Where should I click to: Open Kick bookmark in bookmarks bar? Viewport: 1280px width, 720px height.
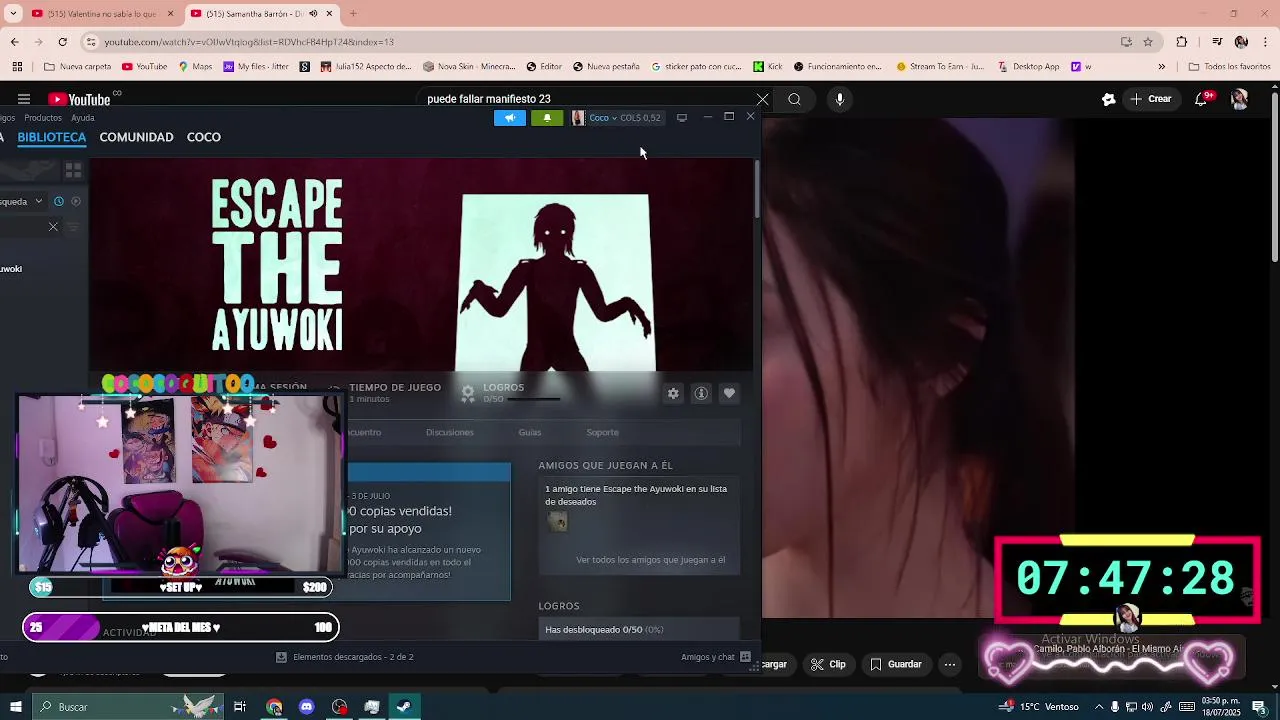768,67
